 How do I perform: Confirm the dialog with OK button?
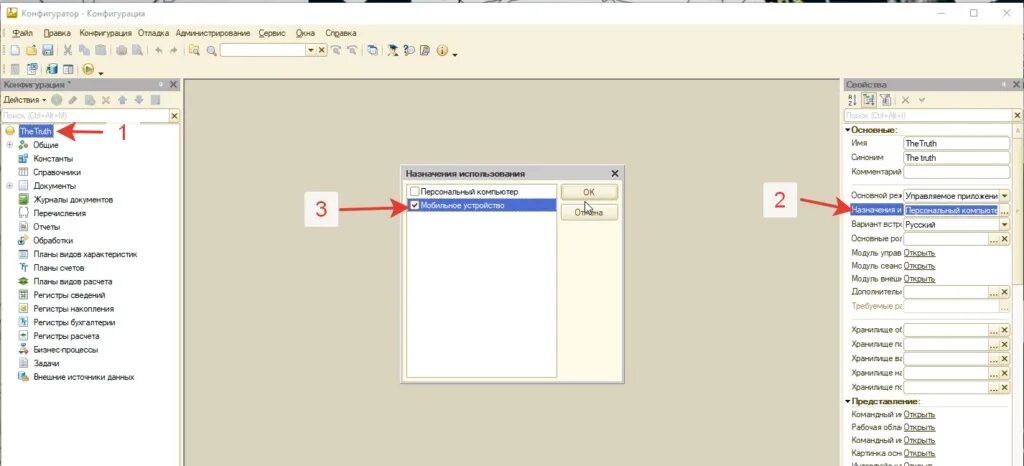coord(589,192)
